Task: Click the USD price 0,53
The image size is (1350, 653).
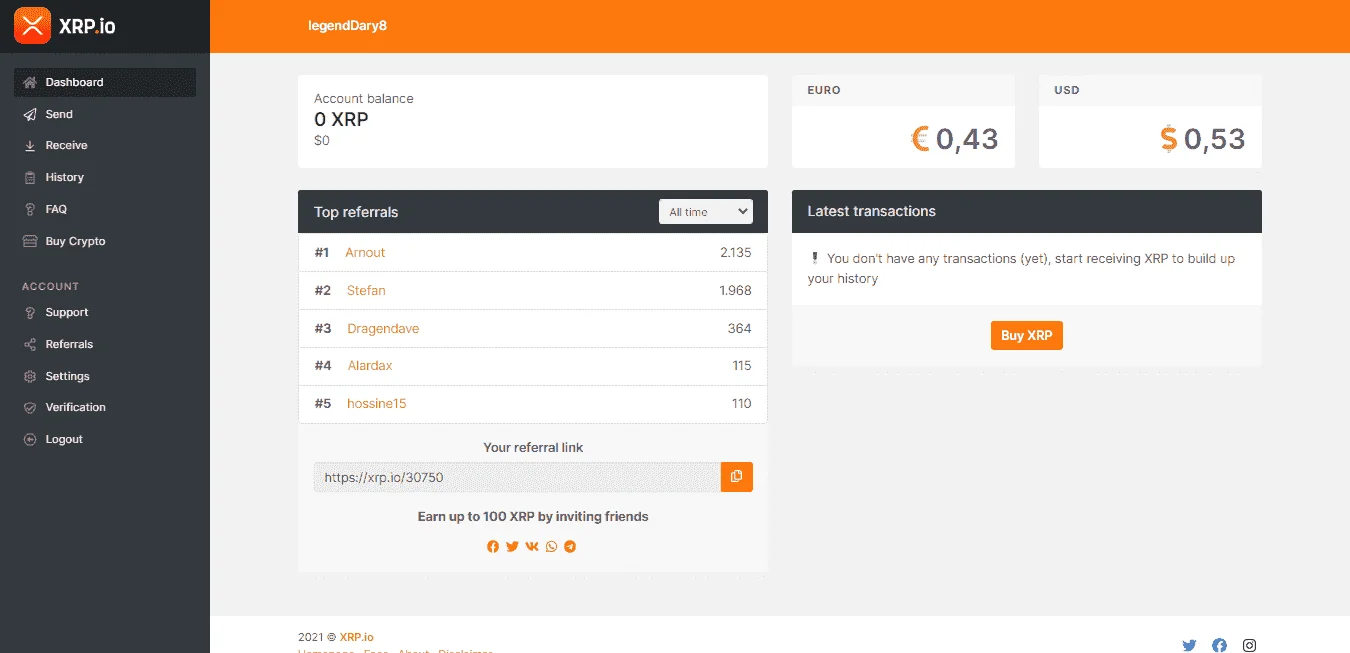Action: pos(1215,139)
